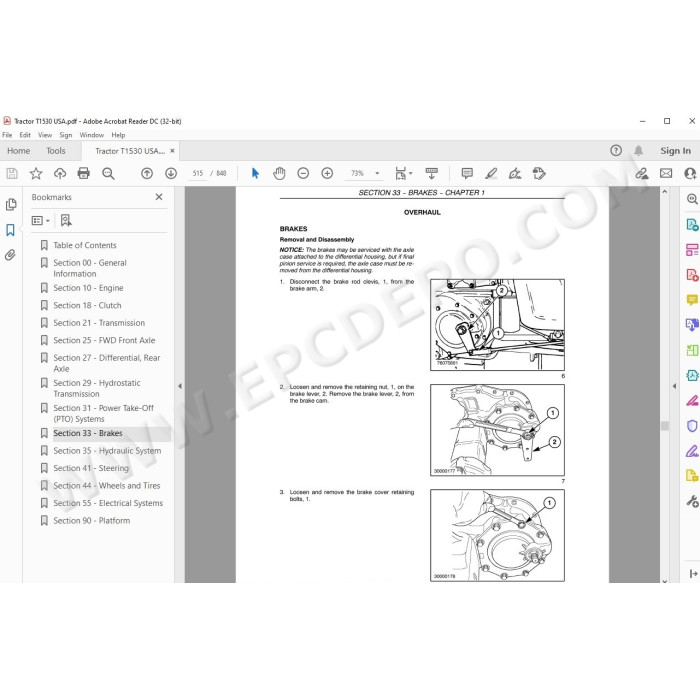Bookmark file with the star icon

click(36, 173)
